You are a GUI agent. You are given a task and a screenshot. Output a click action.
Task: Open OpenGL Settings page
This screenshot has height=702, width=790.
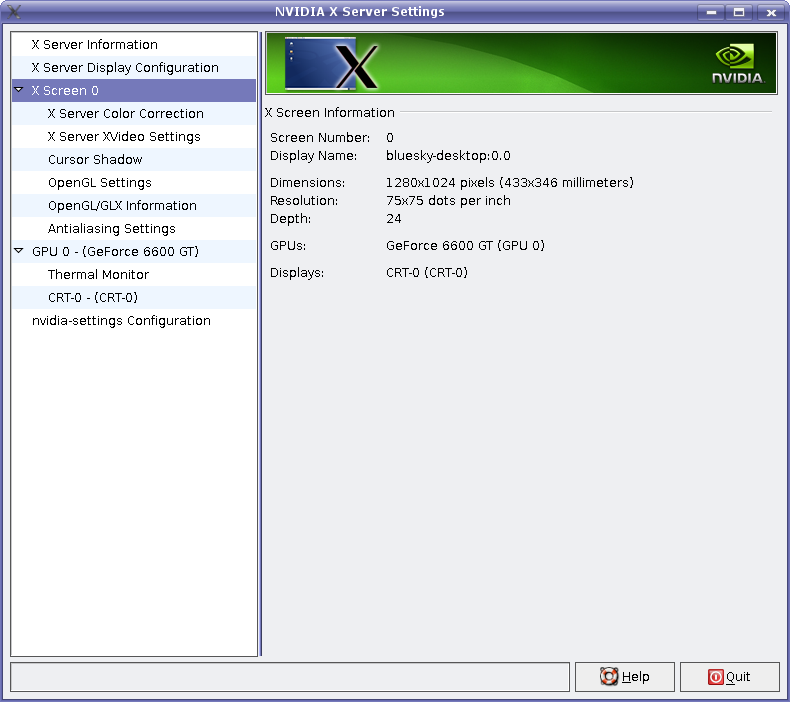point(134,182)
